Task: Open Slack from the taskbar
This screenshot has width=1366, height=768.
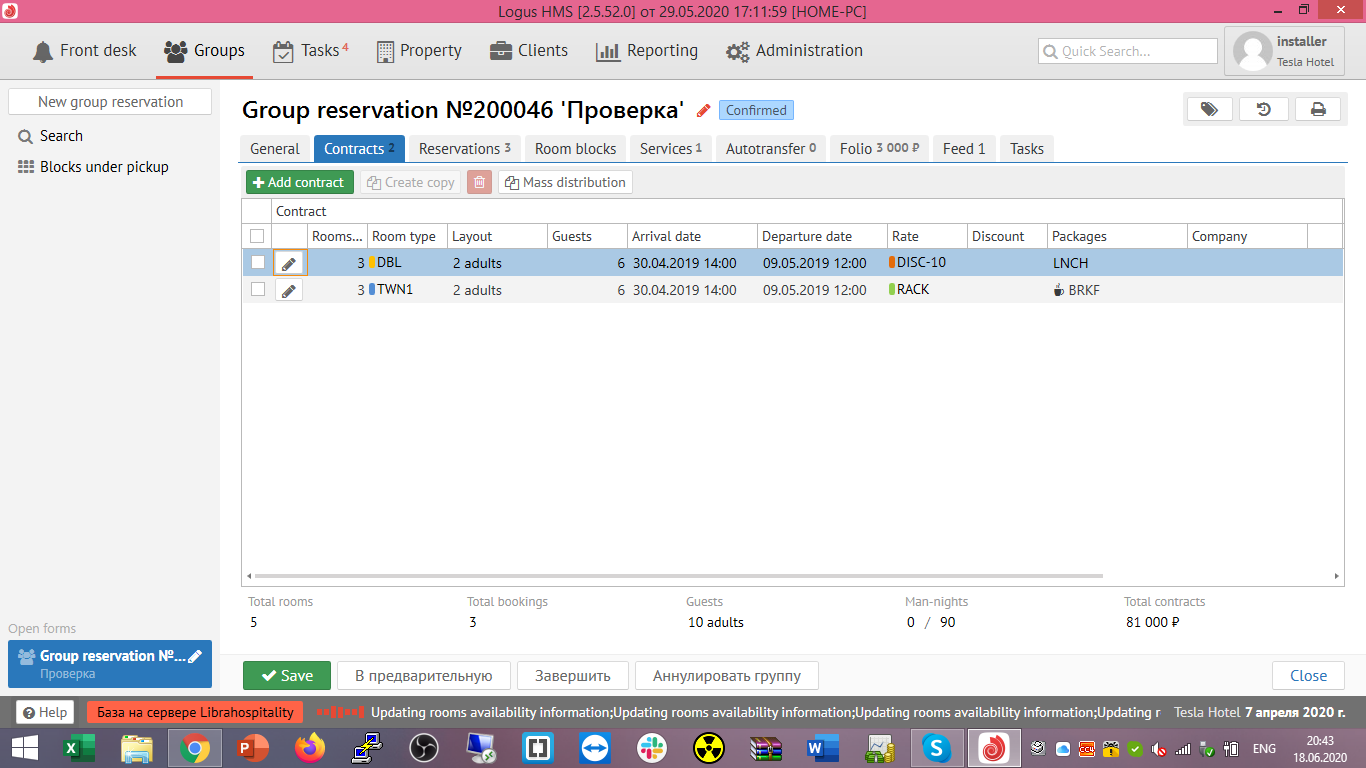Action: 652,747
